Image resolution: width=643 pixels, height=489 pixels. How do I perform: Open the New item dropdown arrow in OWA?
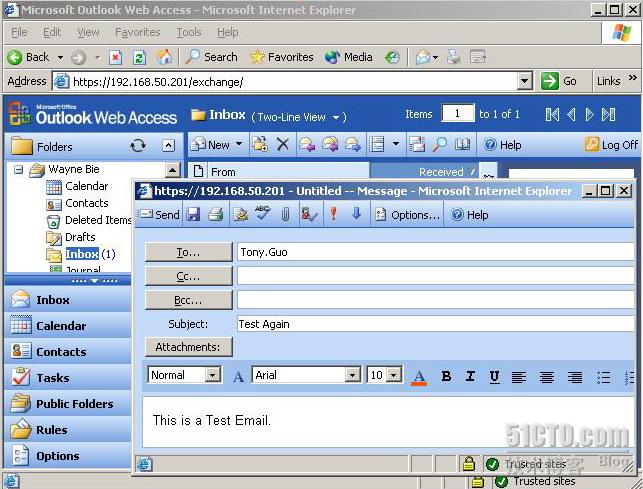[x=239, y=144]
